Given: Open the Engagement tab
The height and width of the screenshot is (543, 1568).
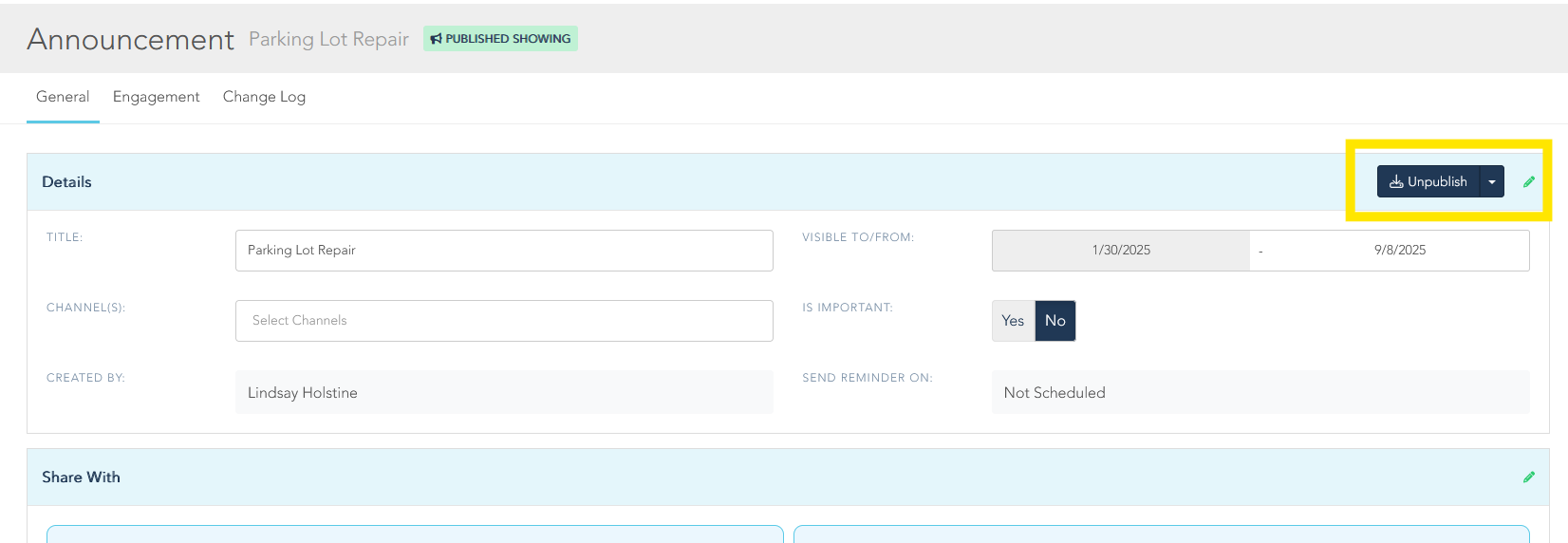Looking at the screenshot, I should pyautogui.click(x=156, y=97).
